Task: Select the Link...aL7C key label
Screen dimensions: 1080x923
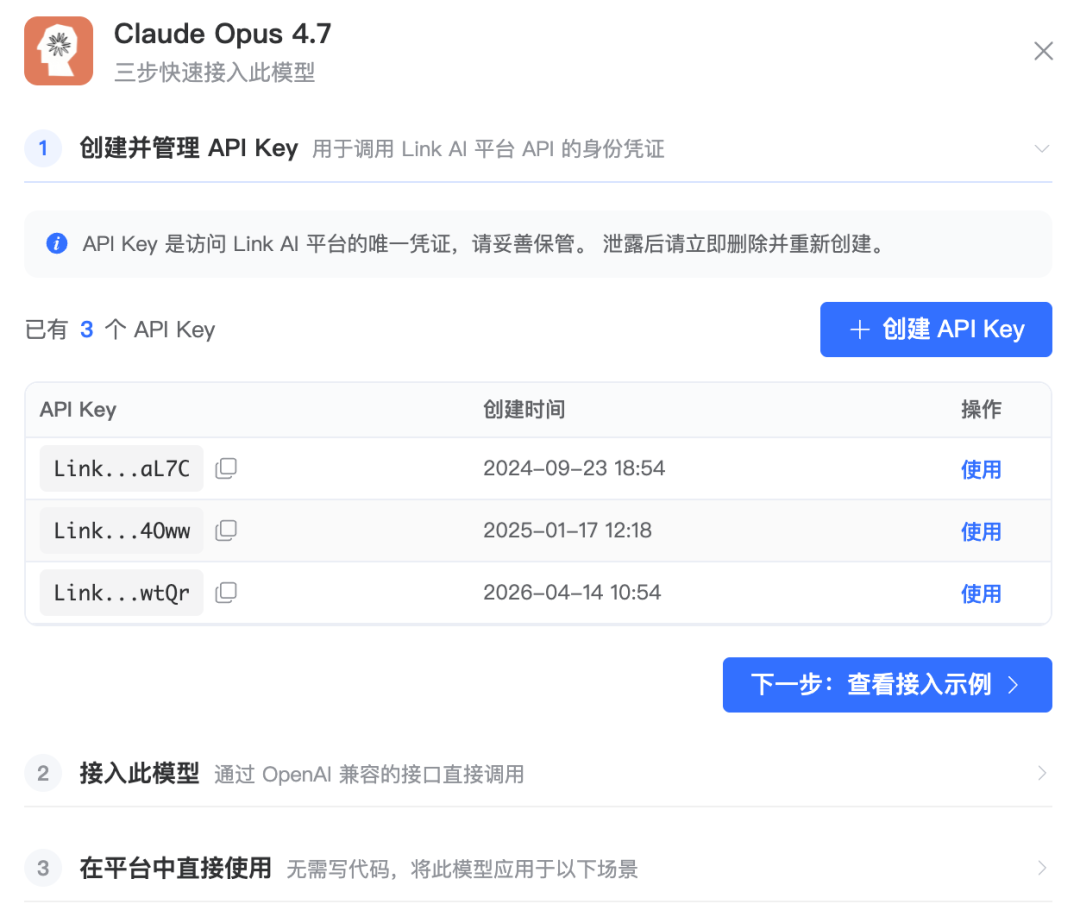Action: 121,468
